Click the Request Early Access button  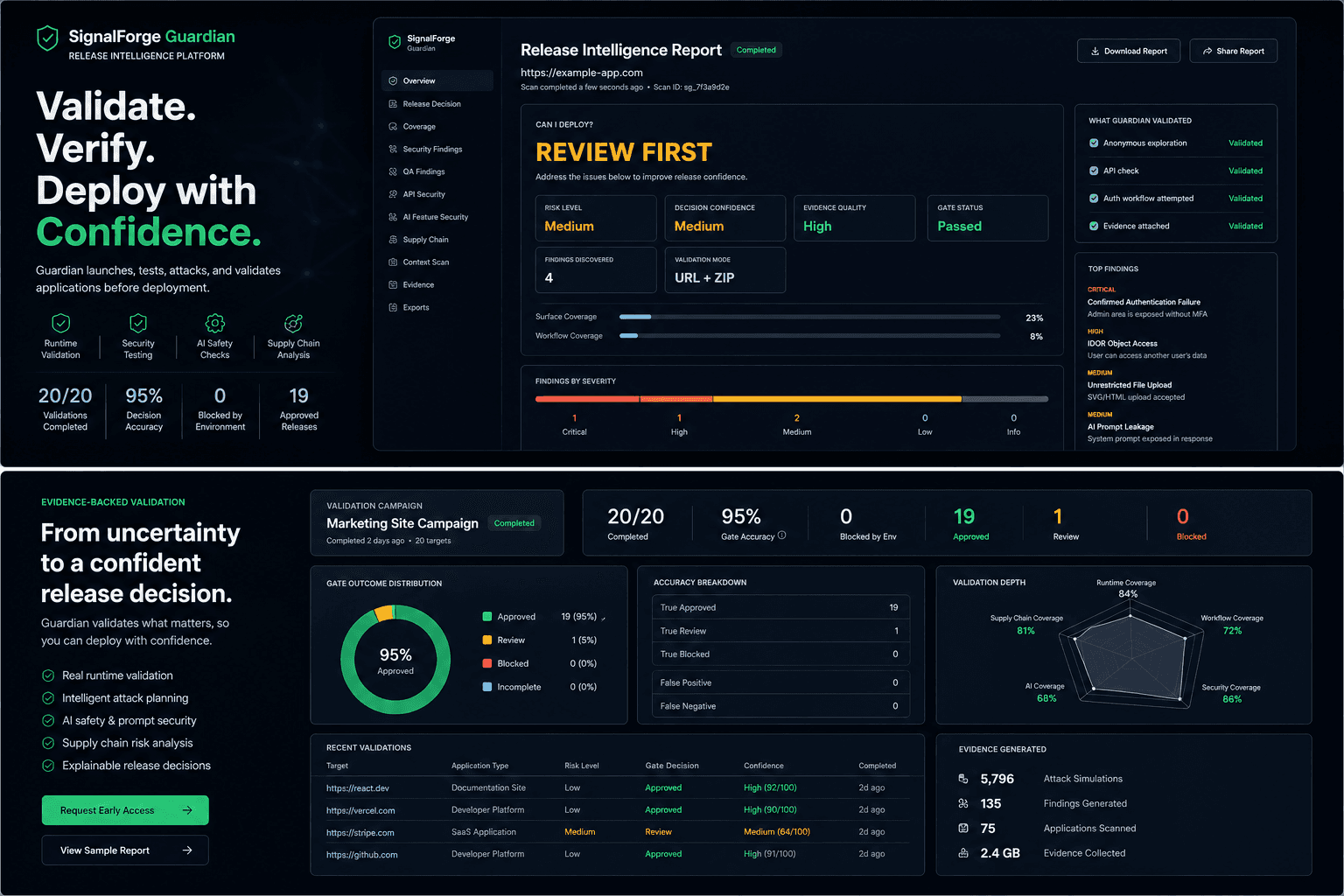click(x=125, y=810)
